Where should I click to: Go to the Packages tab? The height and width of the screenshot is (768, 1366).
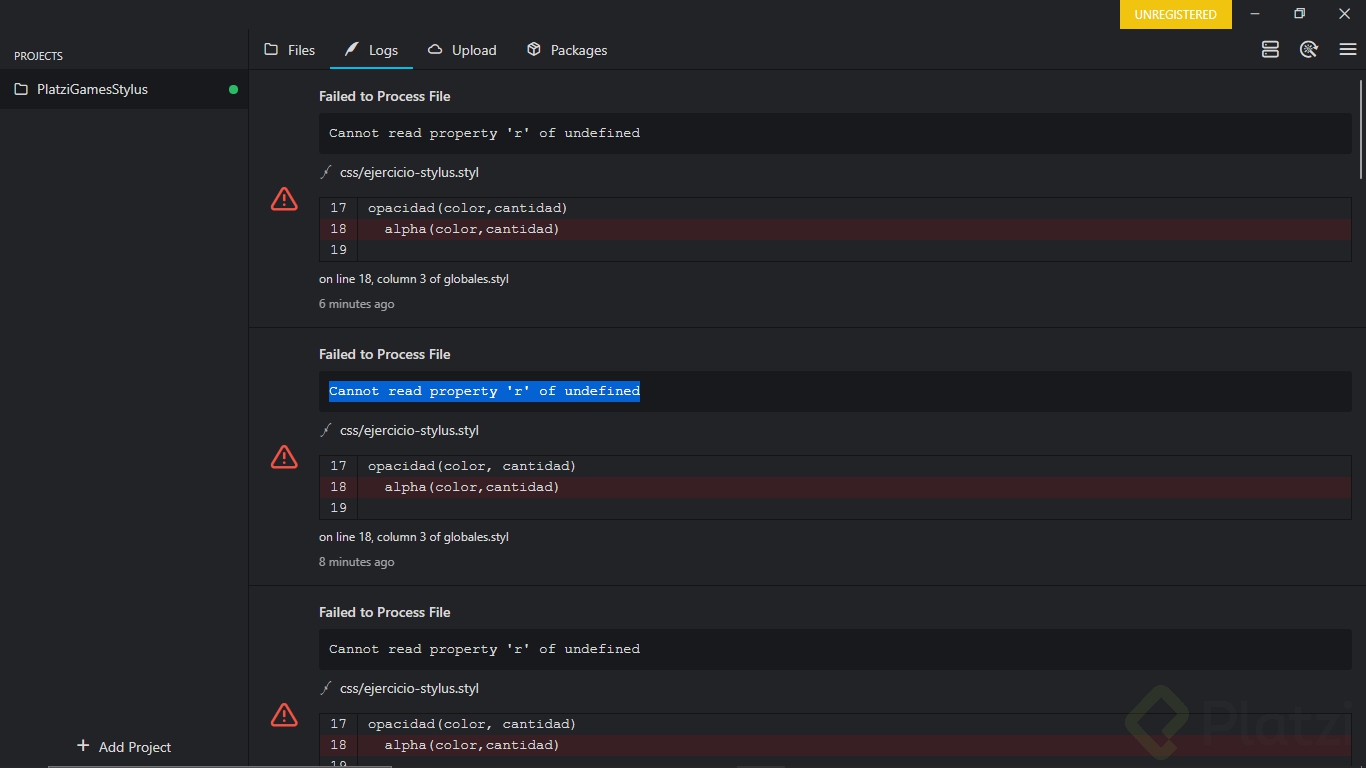pos(567,50)
